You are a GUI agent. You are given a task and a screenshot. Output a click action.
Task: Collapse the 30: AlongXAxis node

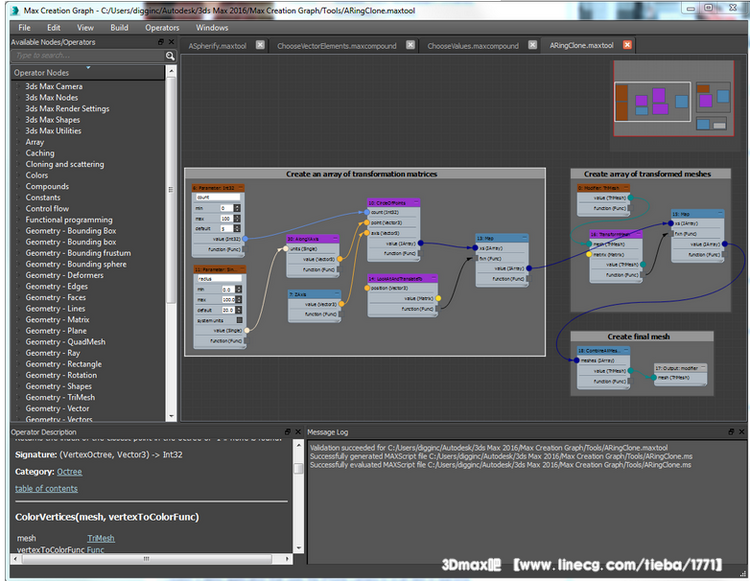pyautogui.click(x=335, y=239)
